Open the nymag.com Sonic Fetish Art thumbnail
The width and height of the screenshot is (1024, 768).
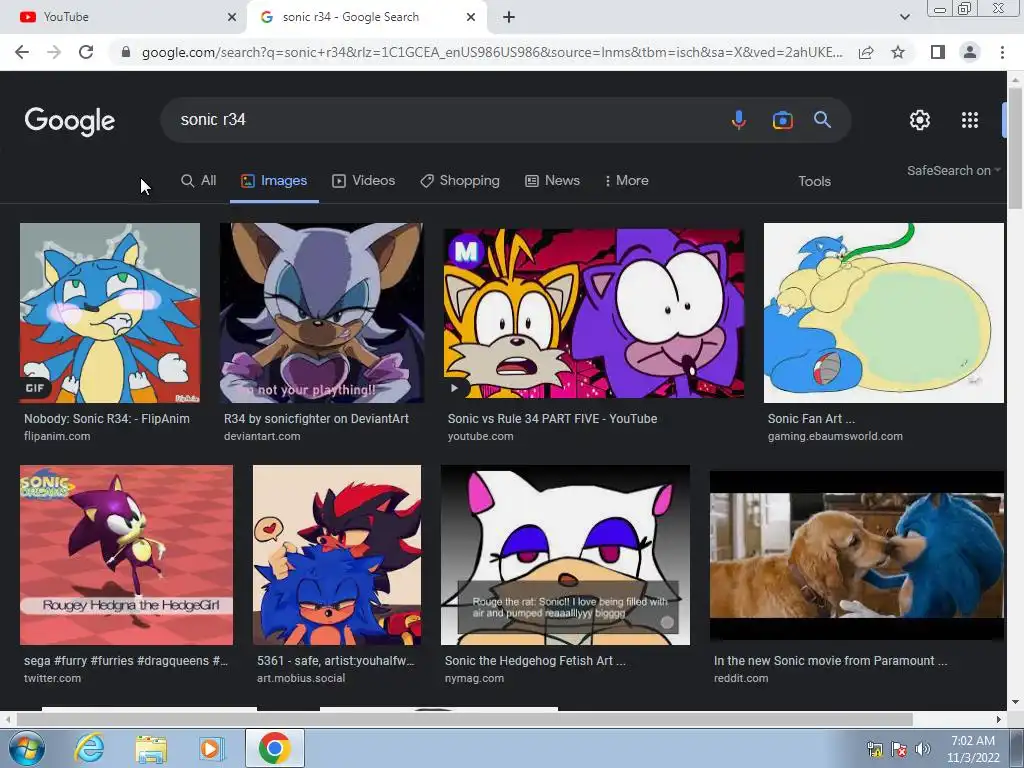click(566, 555)
